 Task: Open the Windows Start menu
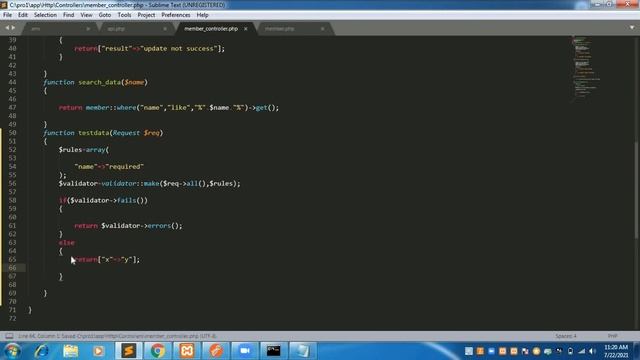[12, 351]
